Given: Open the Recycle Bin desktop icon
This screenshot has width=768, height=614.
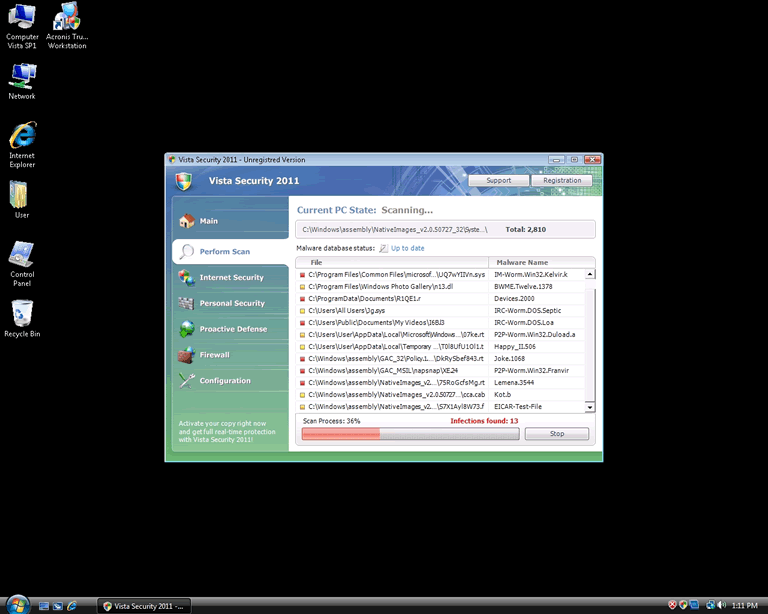Looking at the screenshot, I should tap(22, 314).
